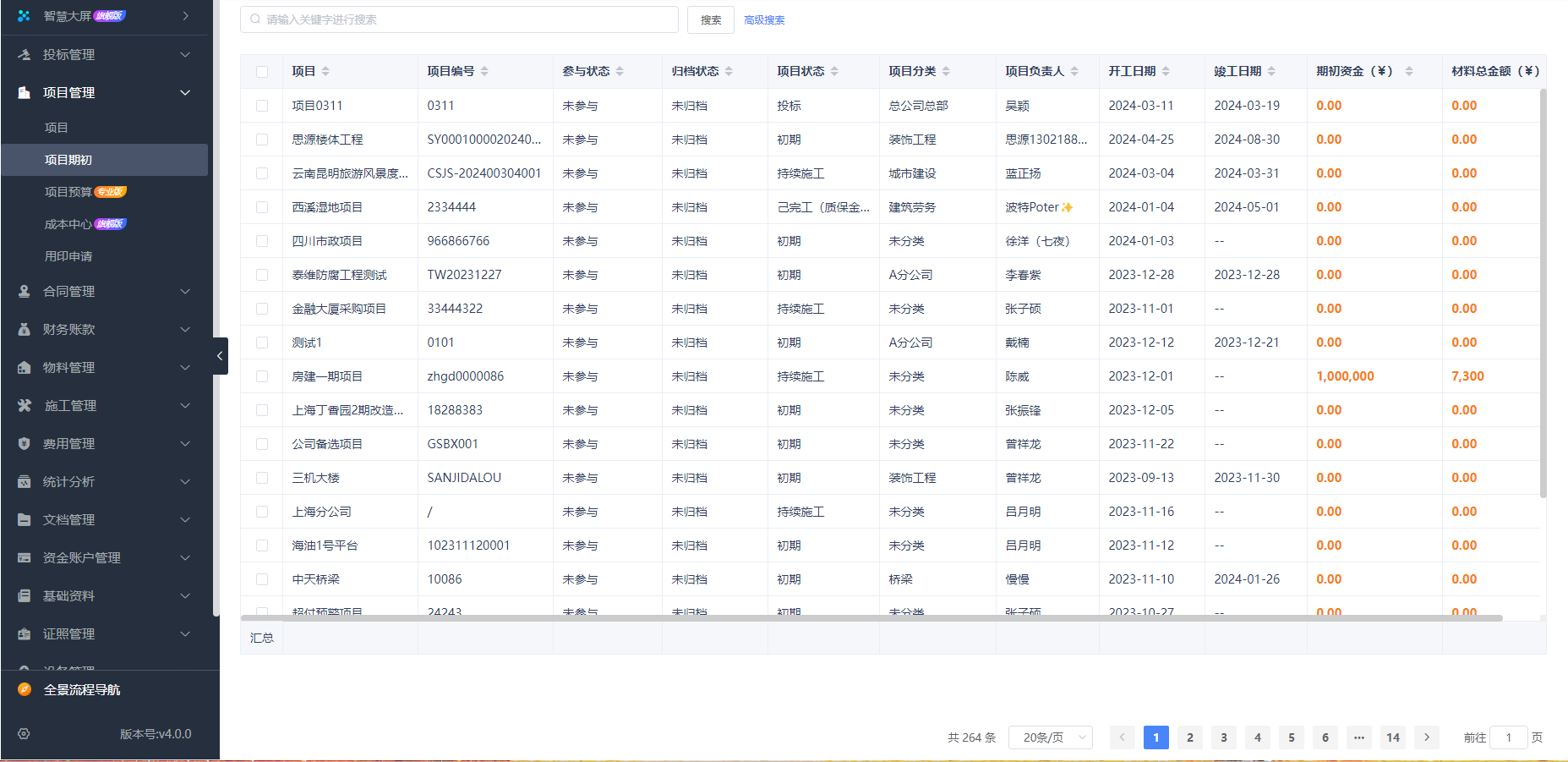The height and width of the screenshot is (762, 1568).
Task: Open the 智慧大屏 dashboard module
Action: 22,15
